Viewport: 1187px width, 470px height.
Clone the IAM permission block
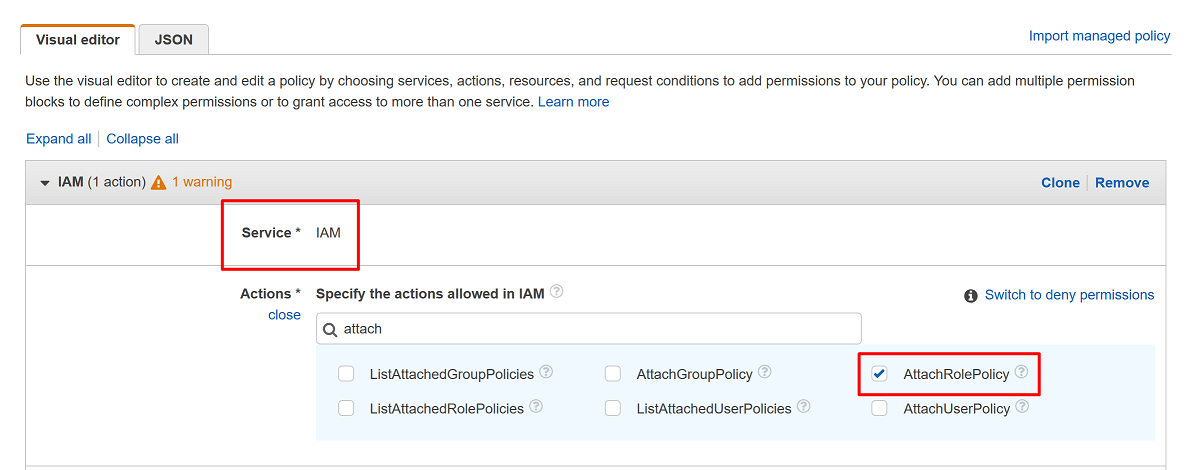[1061, 182]
